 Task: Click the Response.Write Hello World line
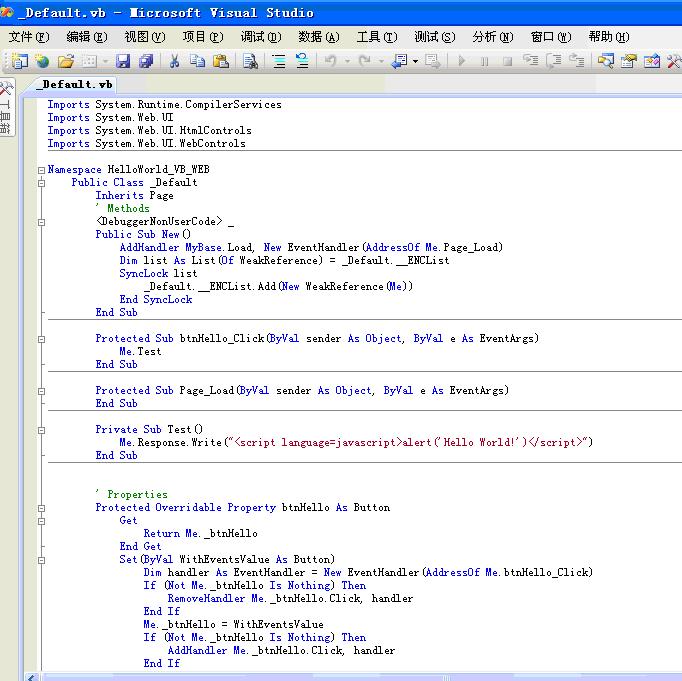click(x=356, y=443)
